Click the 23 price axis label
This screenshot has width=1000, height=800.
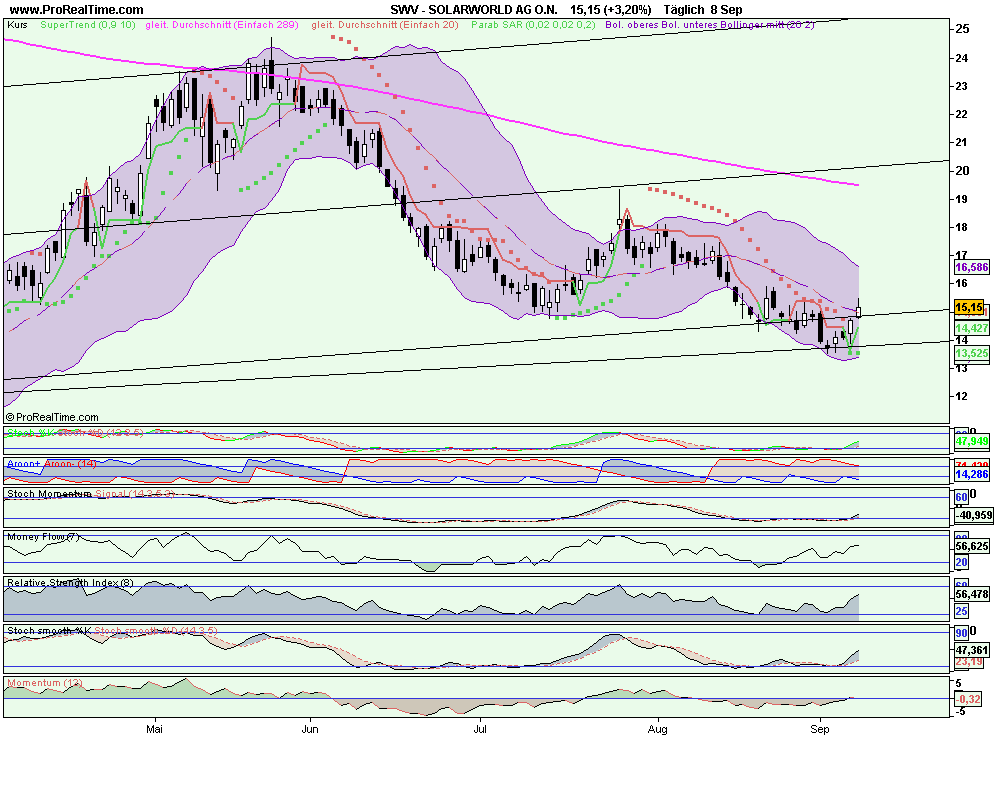[x=962, y=86]
